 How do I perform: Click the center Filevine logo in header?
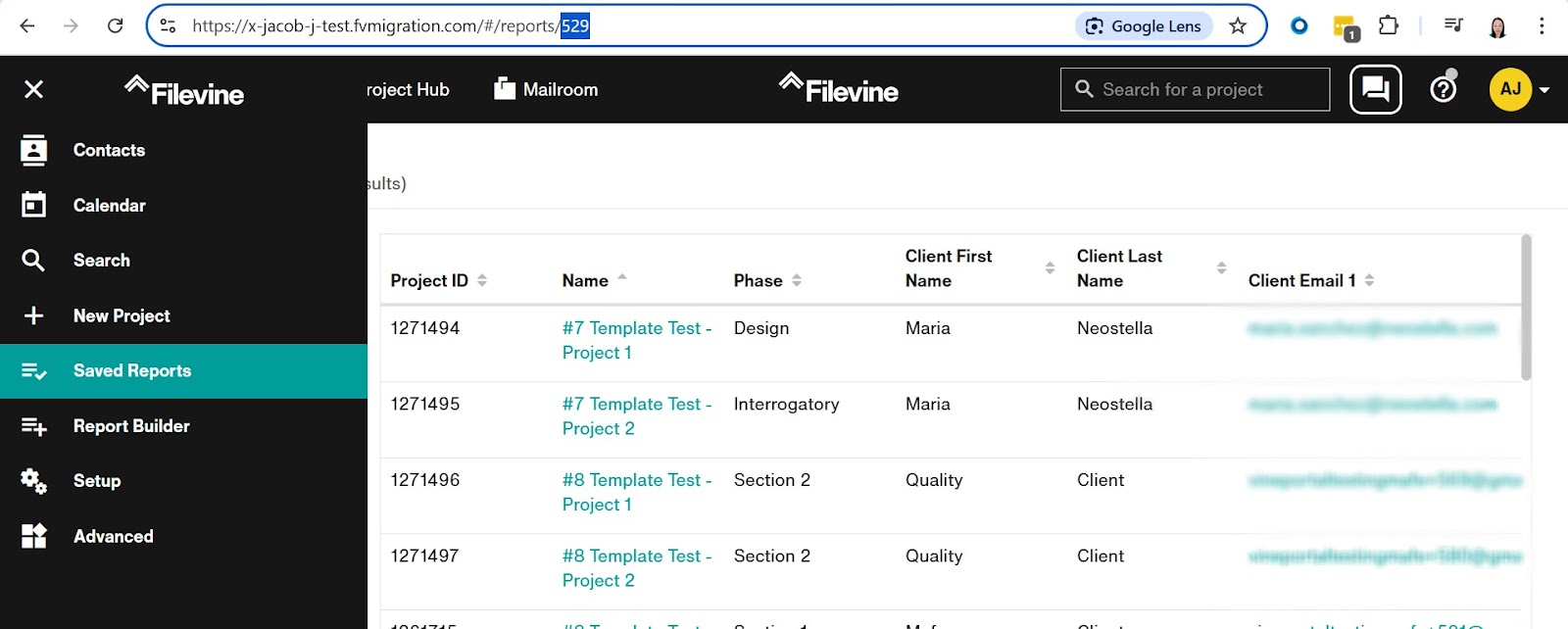pyautogui.click(x=839, y=89)
